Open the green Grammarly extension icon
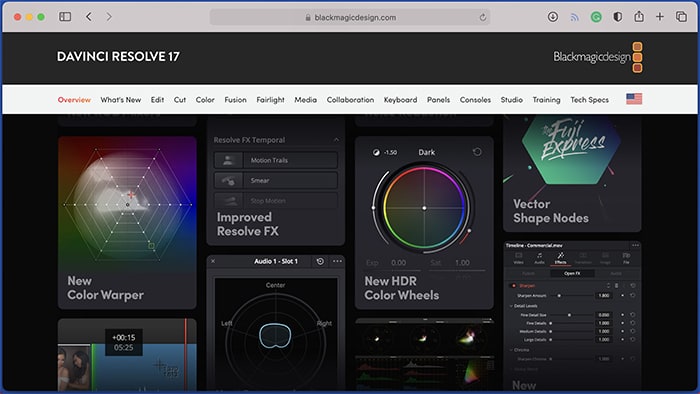The width and height of the screenshot is (700, 394). pyautogui.click(x=596, y=17)
